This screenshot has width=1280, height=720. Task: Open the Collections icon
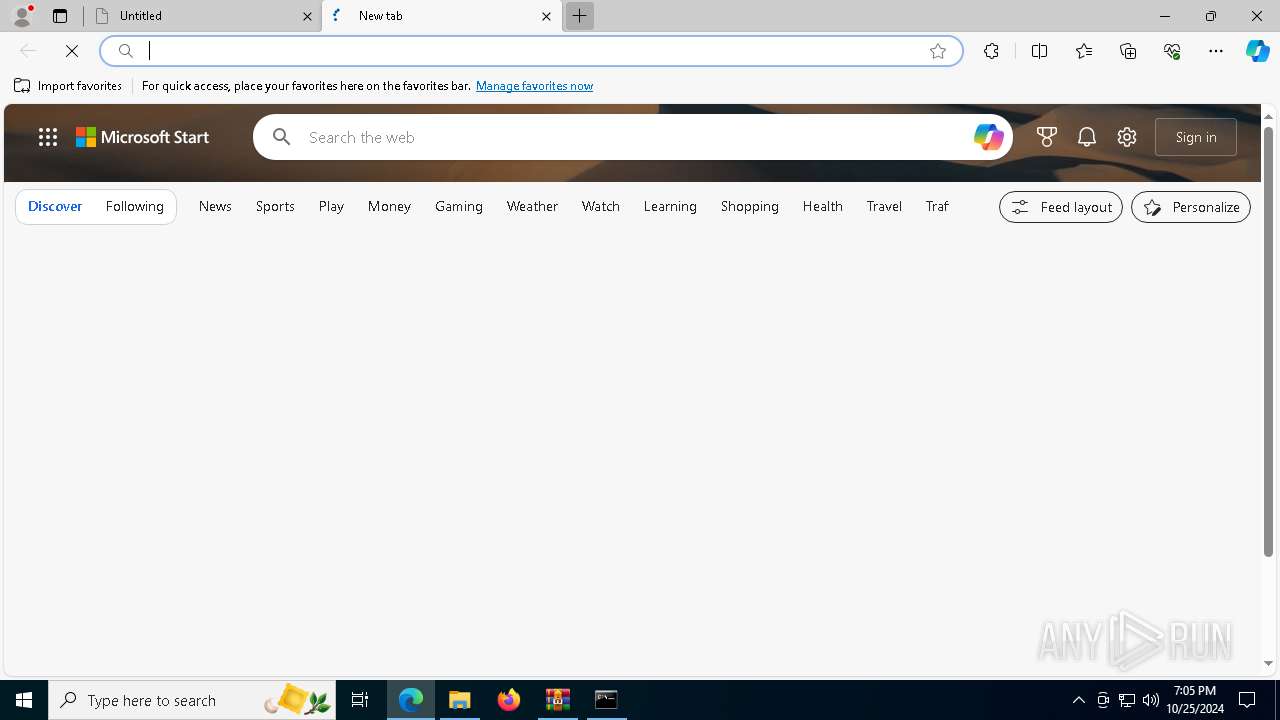pos(1128,51)
